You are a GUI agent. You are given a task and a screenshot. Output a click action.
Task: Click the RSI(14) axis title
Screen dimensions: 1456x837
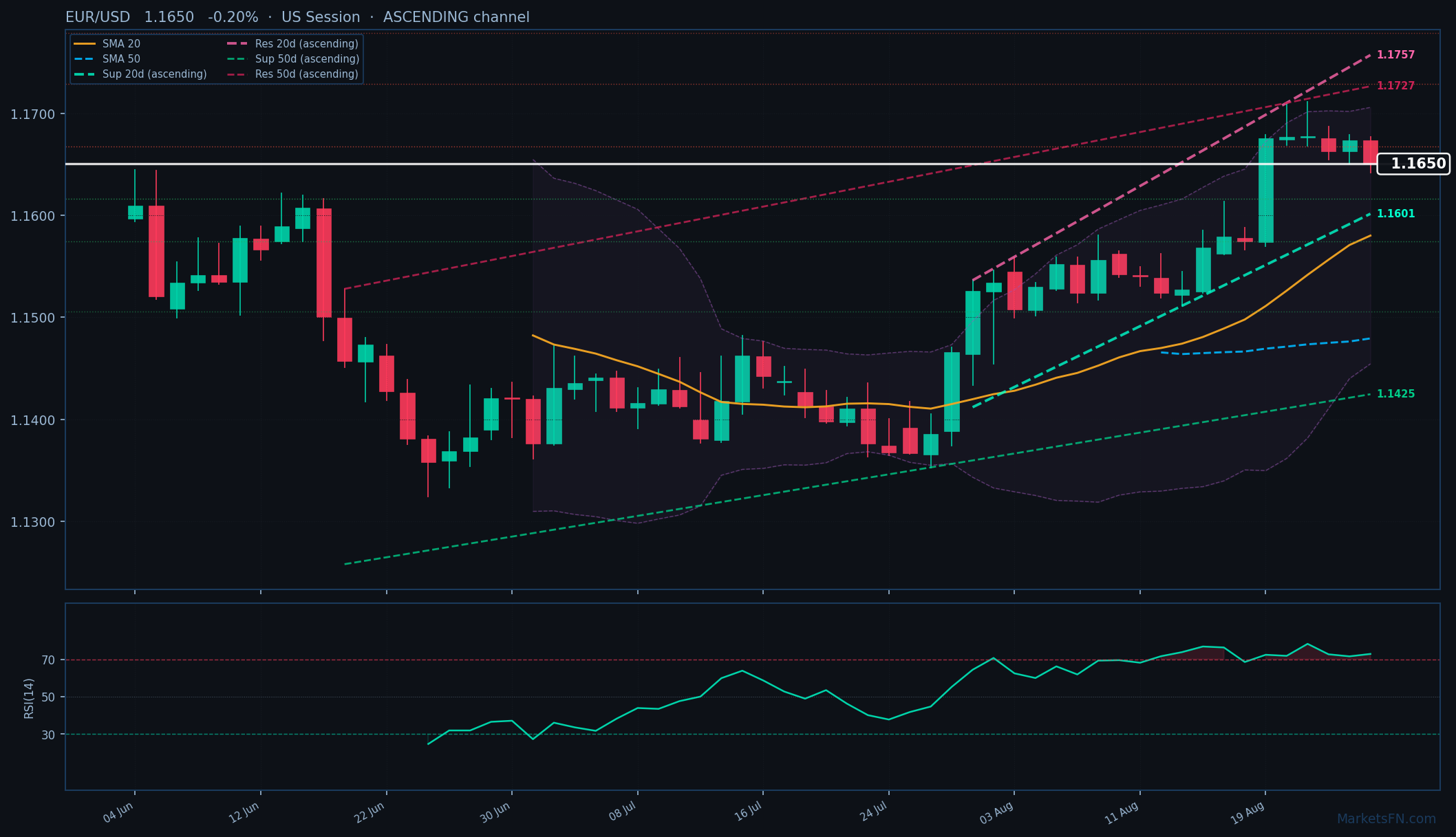(29, 698)
